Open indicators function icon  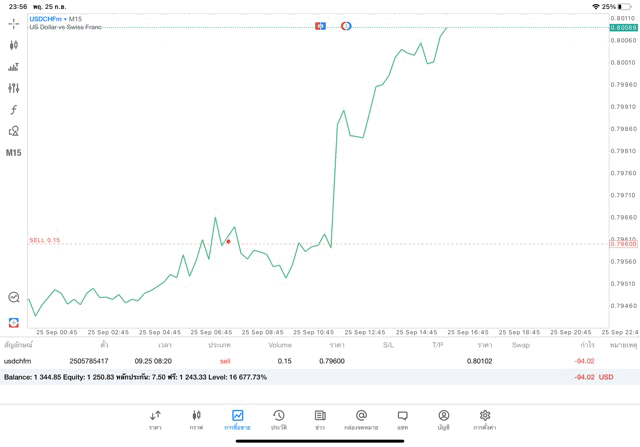pos(13,110)
